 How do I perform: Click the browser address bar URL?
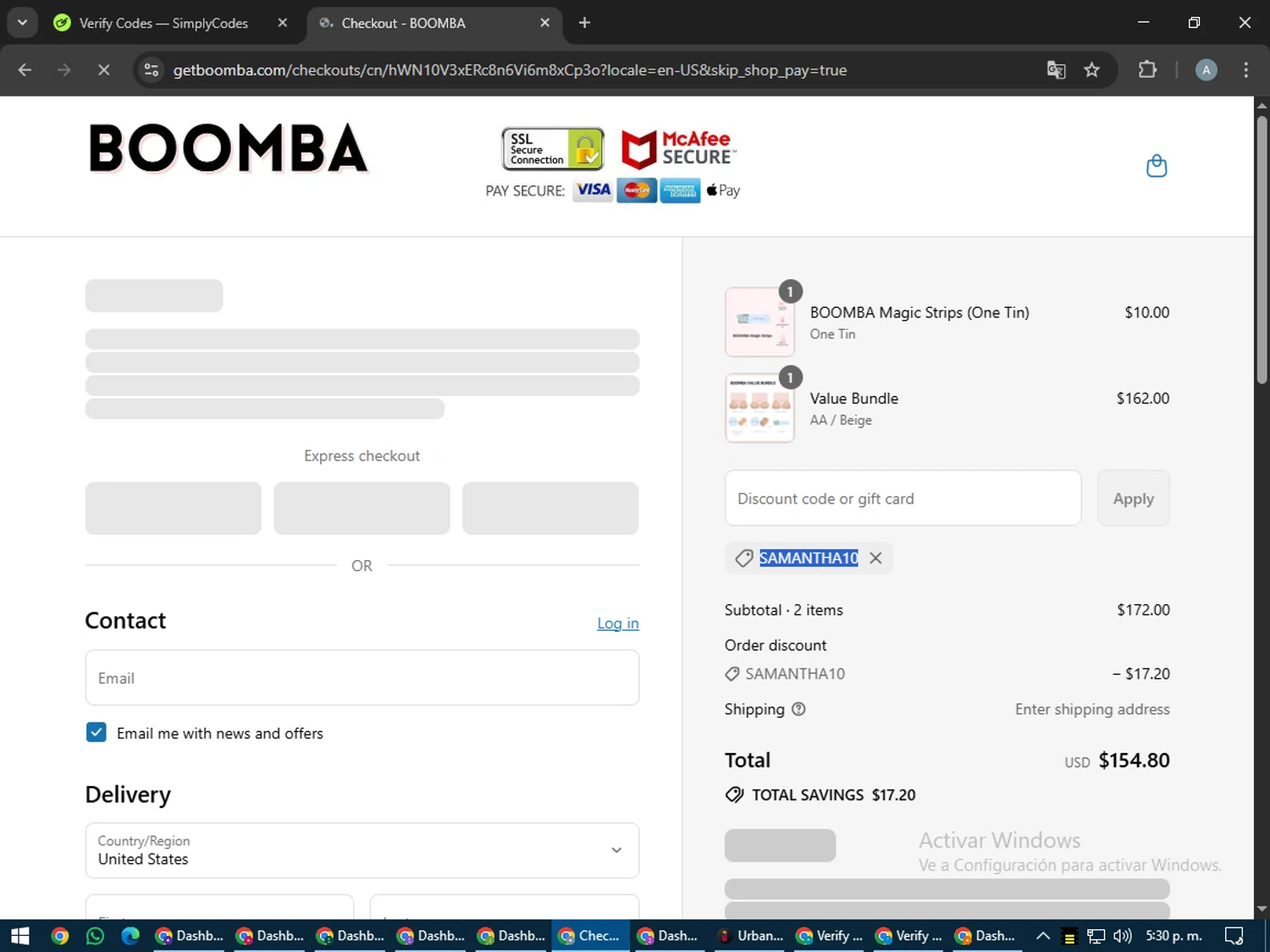[x=510, y=70]
